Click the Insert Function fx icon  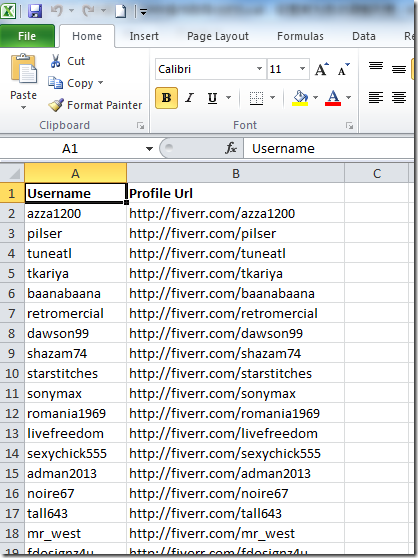click(x=231, y=148)
